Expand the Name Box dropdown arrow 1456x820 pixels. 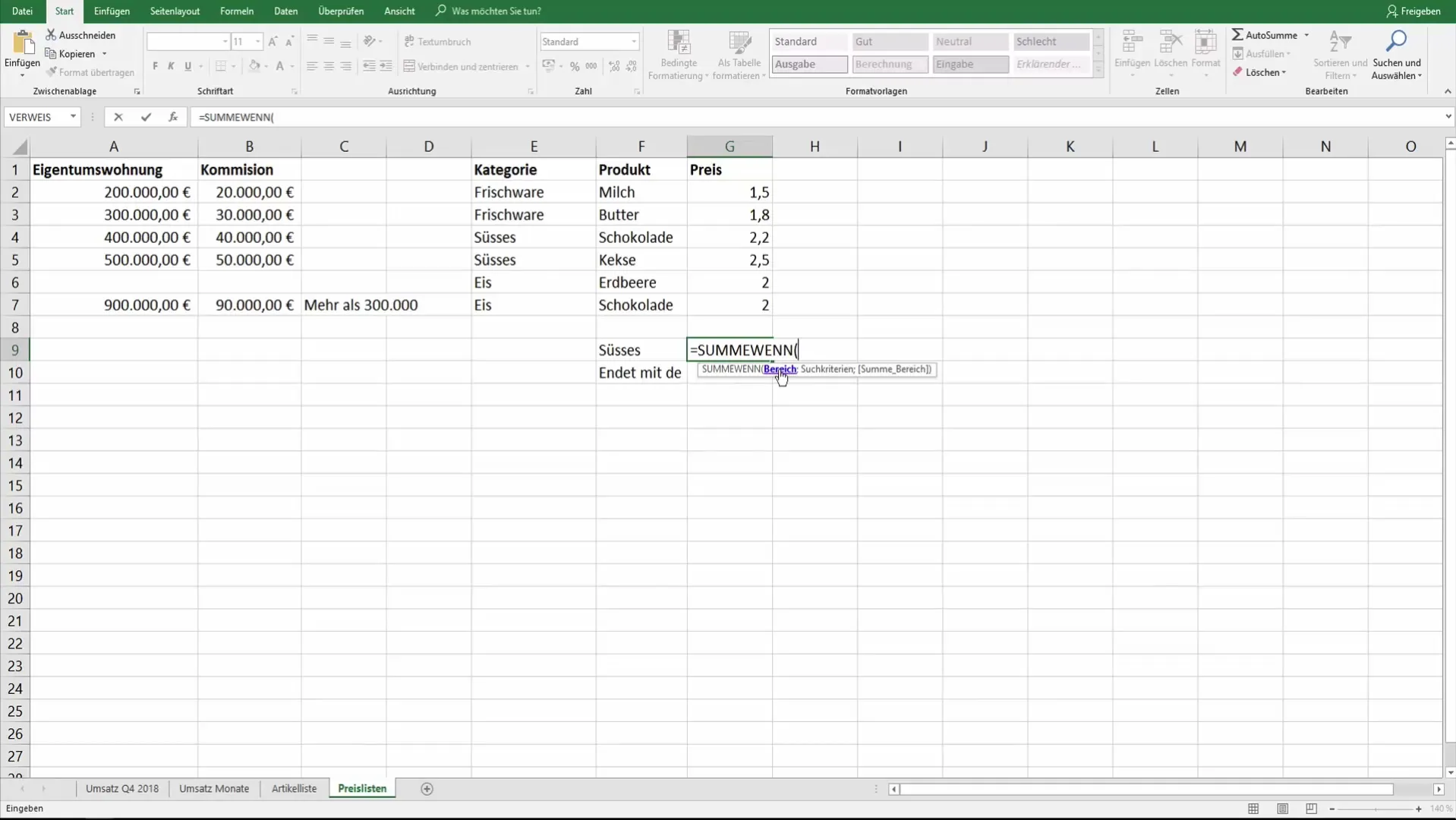pyautogui.click(x=74, y=117)
